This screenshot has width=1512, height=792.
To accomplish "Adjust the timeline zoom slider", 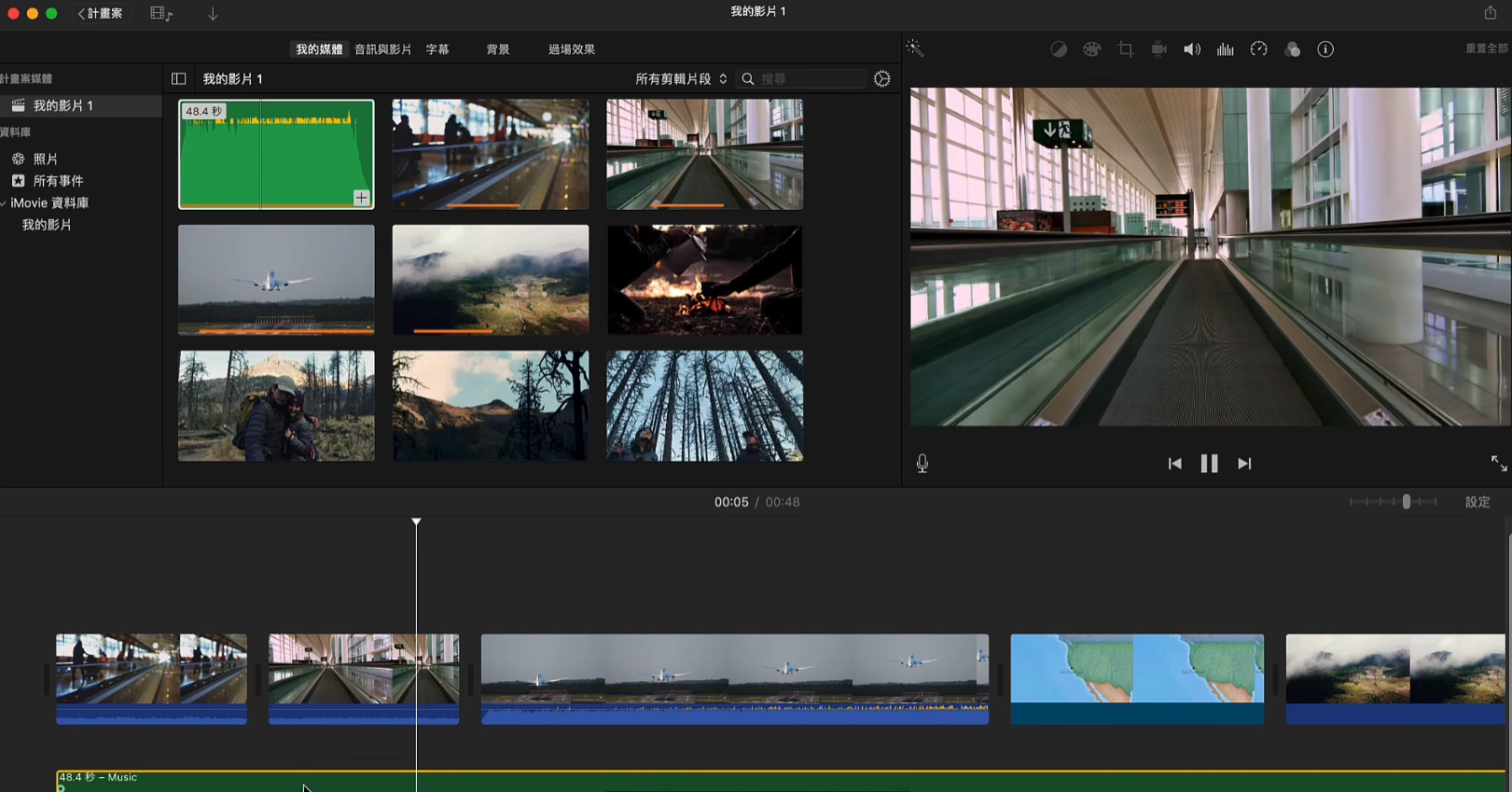I will (1406, 502).
